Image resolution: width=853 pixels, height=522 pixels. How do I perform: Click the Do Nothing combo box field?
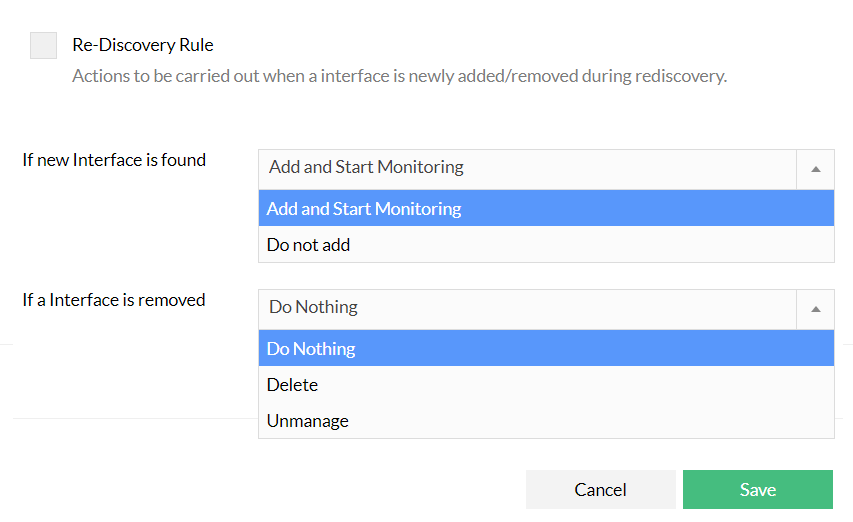click(x=527, y=308)
